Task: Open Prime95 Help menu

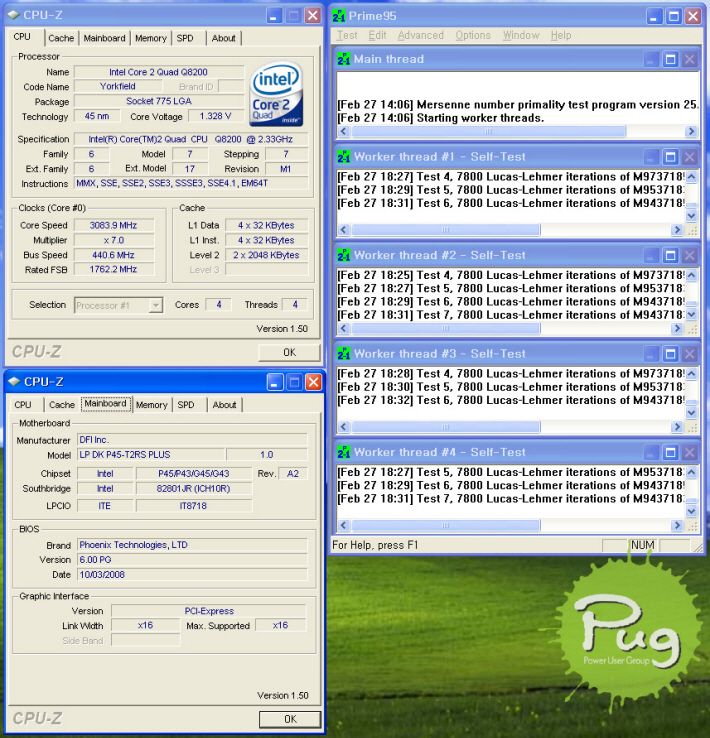Action: 561,35
